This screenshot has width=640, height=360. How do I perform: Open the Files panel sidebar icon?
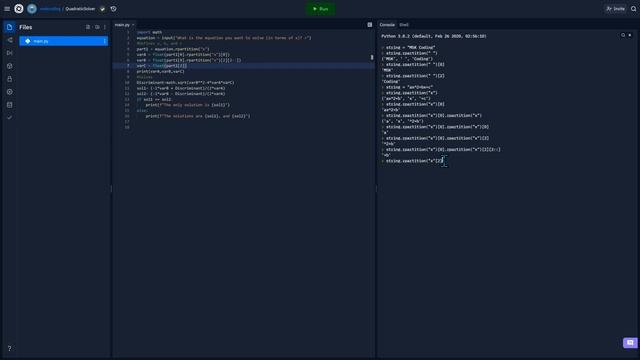(9, 27)
